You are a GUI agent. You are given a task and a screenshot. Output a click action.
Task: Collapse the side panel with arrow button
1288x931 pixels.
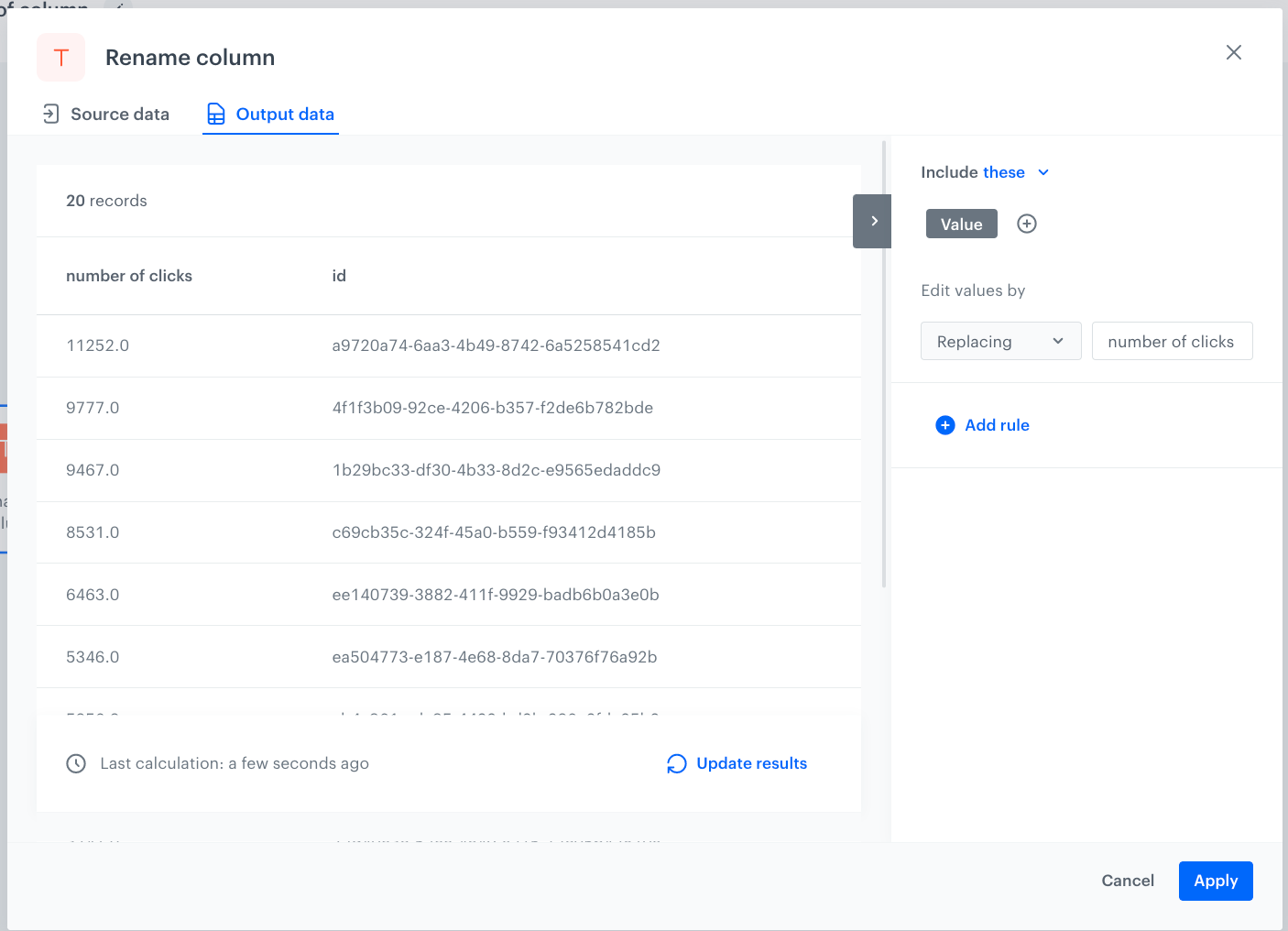[872, 221]
